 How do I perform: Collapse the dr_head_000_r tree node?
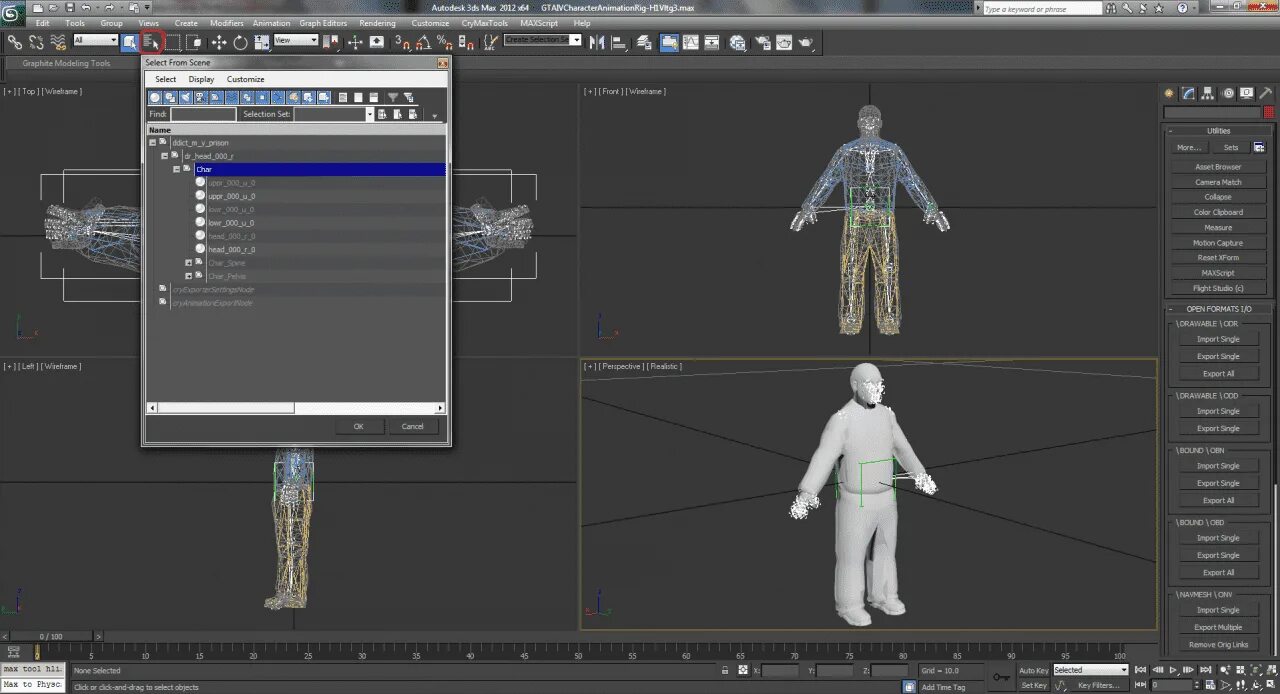[x=164, y=156]
